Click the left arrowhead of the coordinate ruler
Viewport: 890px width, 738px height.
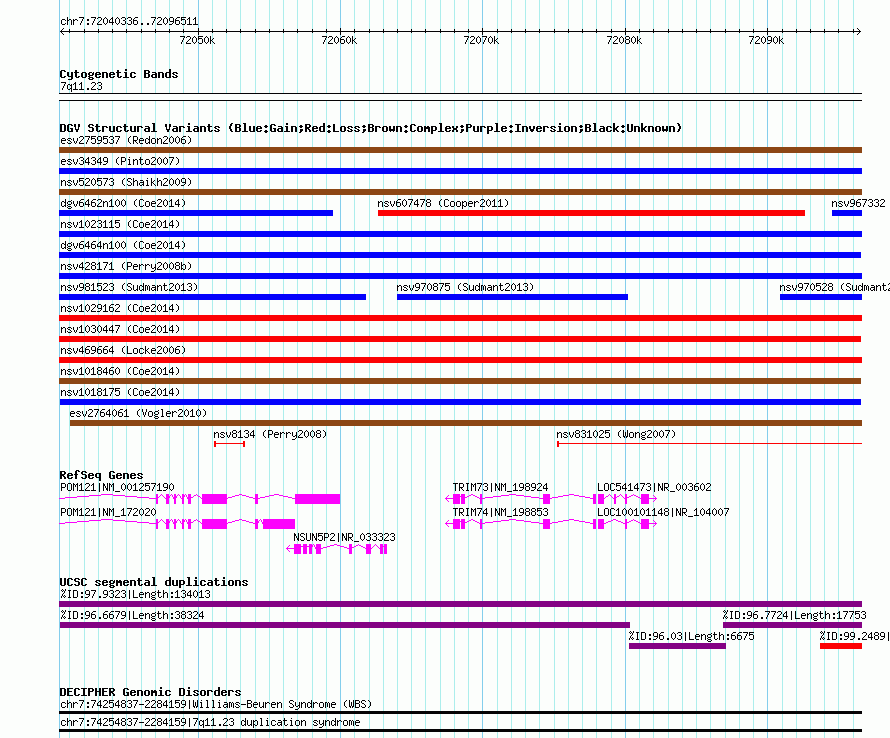click(62, 32)
